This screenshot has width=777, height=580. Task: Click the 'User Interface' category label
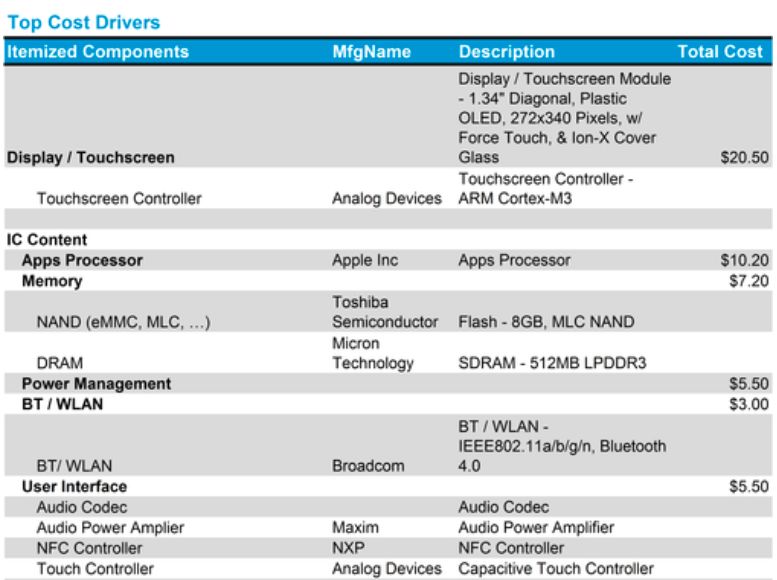point(74,487)
